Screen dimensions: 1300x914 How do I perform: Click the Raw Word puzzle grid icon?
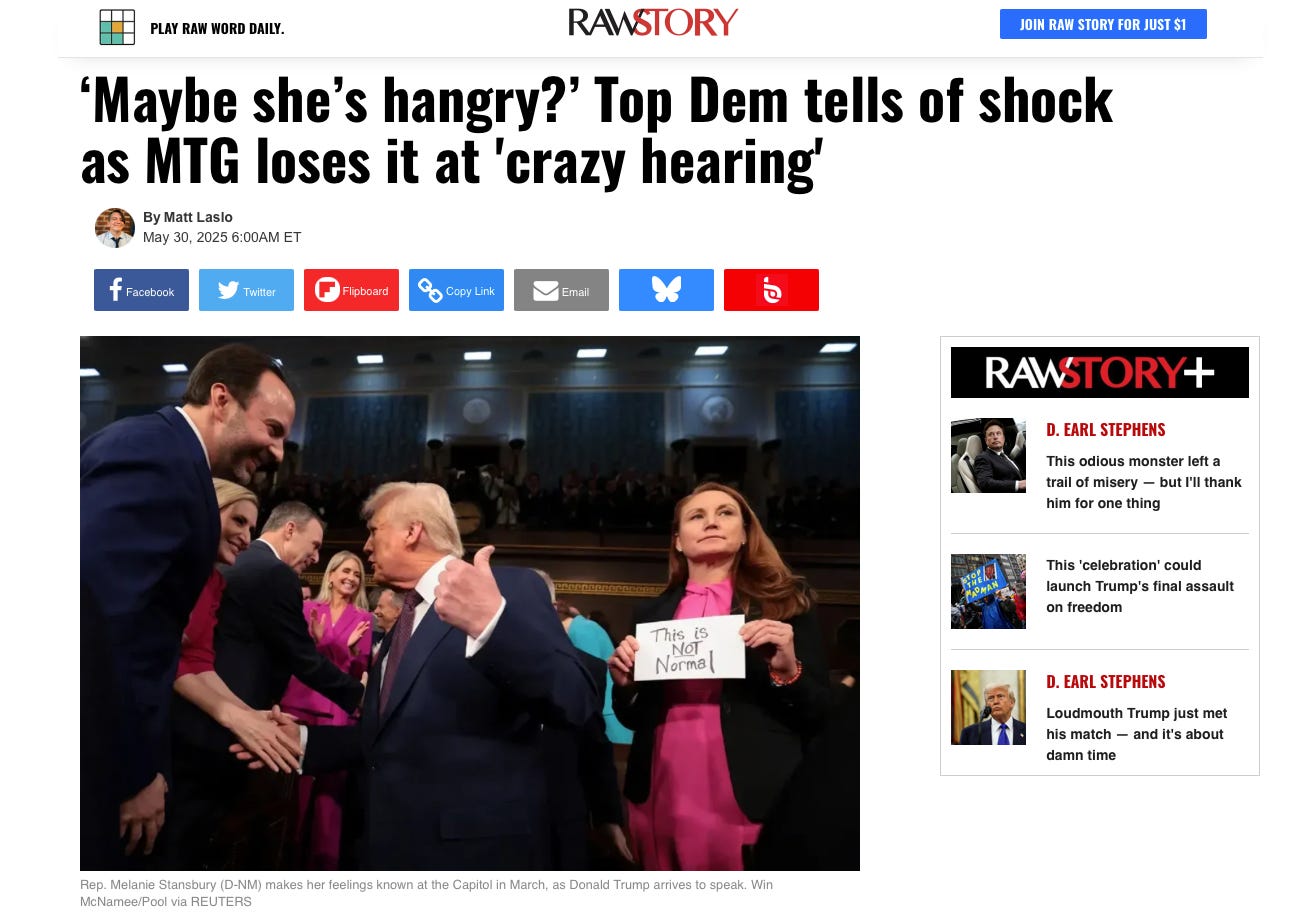[117, 27]
